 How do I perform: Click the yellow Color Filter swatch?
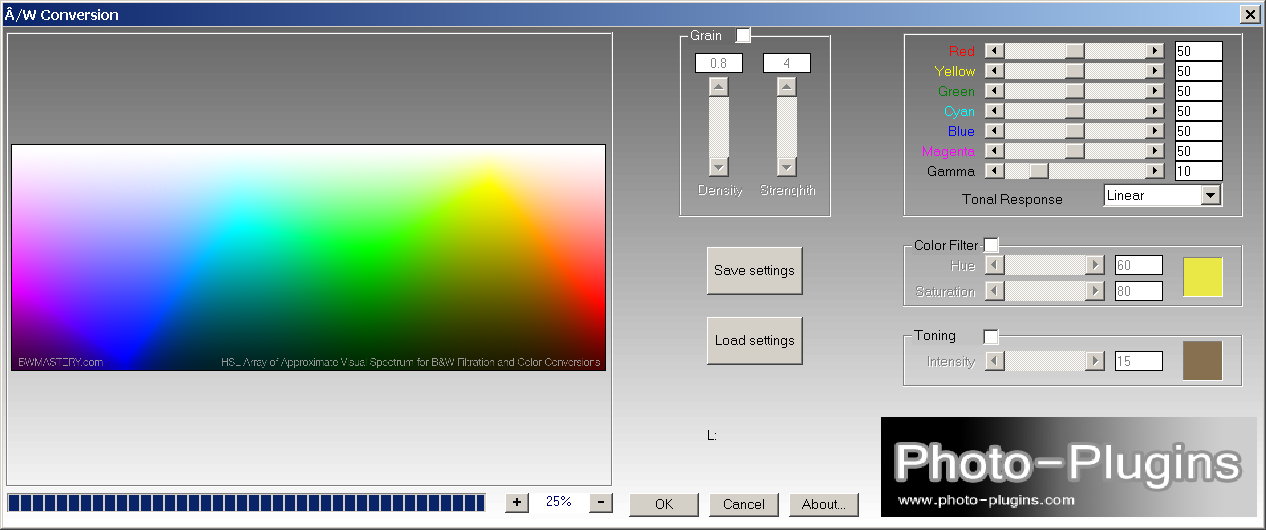[1202, 277]
